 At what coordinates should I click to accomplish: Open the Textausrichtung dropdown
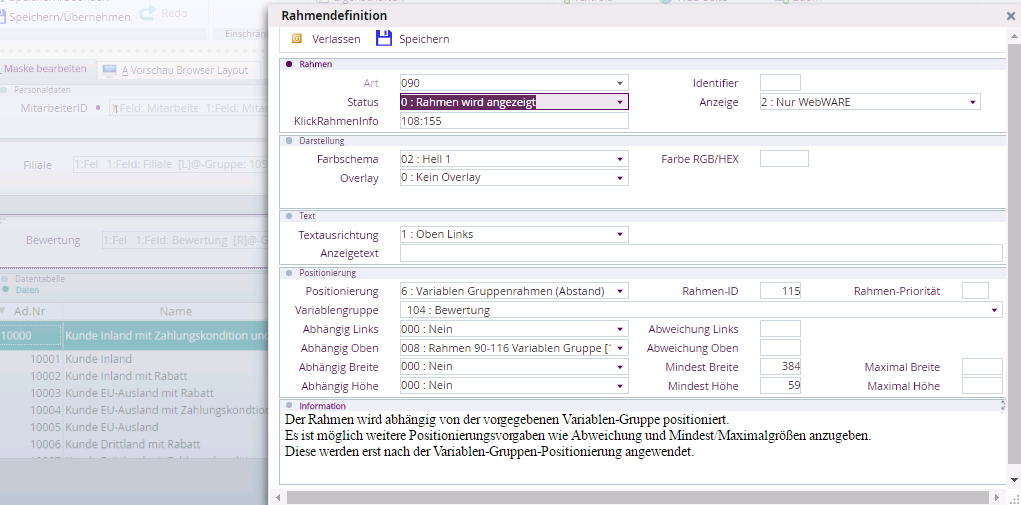(620, 235)
